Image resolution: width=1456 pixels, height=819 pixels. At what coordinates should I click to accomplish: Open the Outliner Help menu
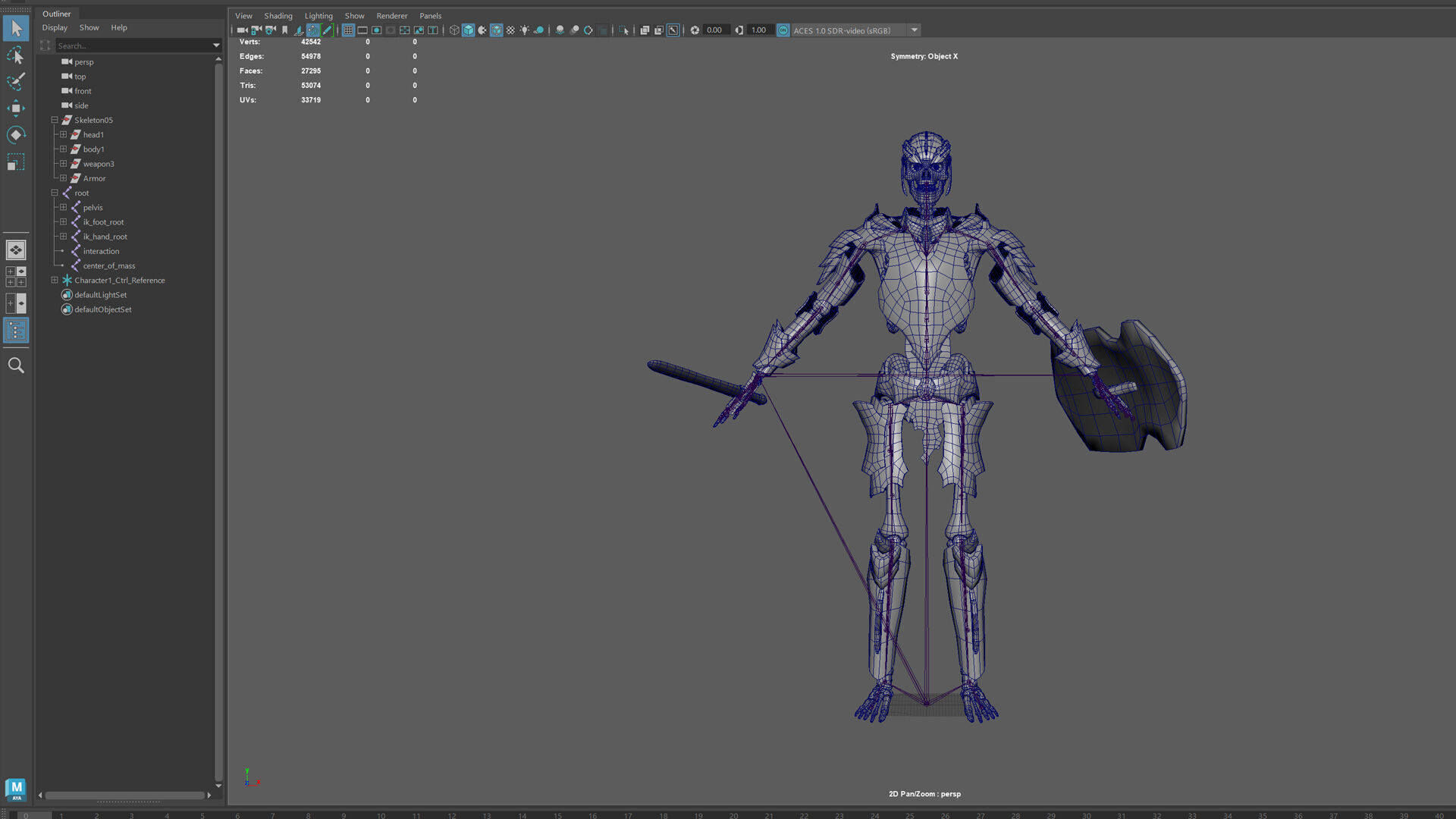(x=119, y=27)
